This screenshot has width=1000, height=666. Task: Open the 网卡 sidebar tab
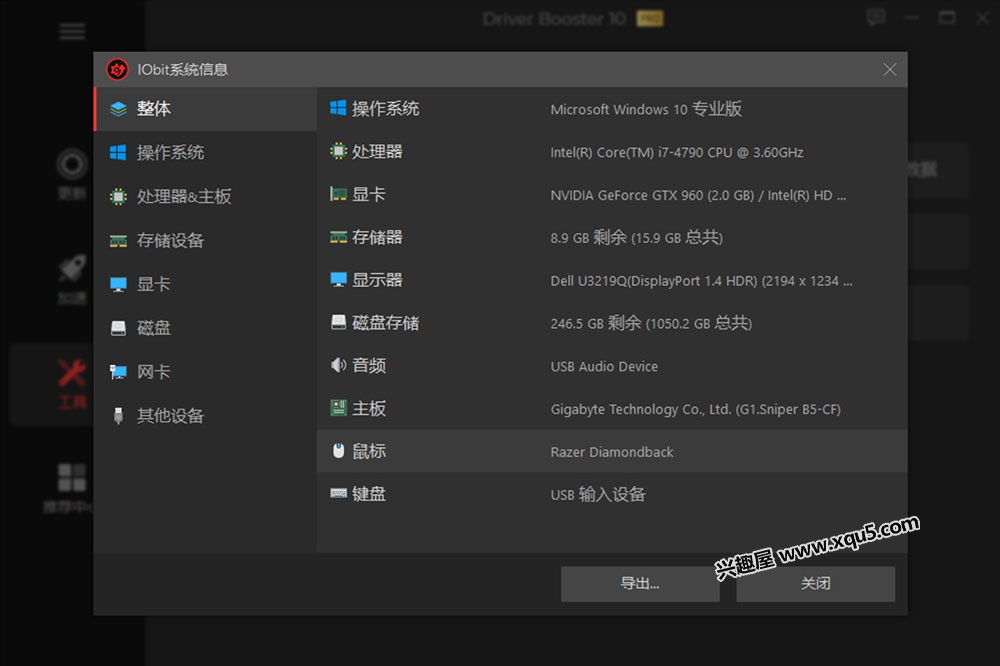[205, 372]
